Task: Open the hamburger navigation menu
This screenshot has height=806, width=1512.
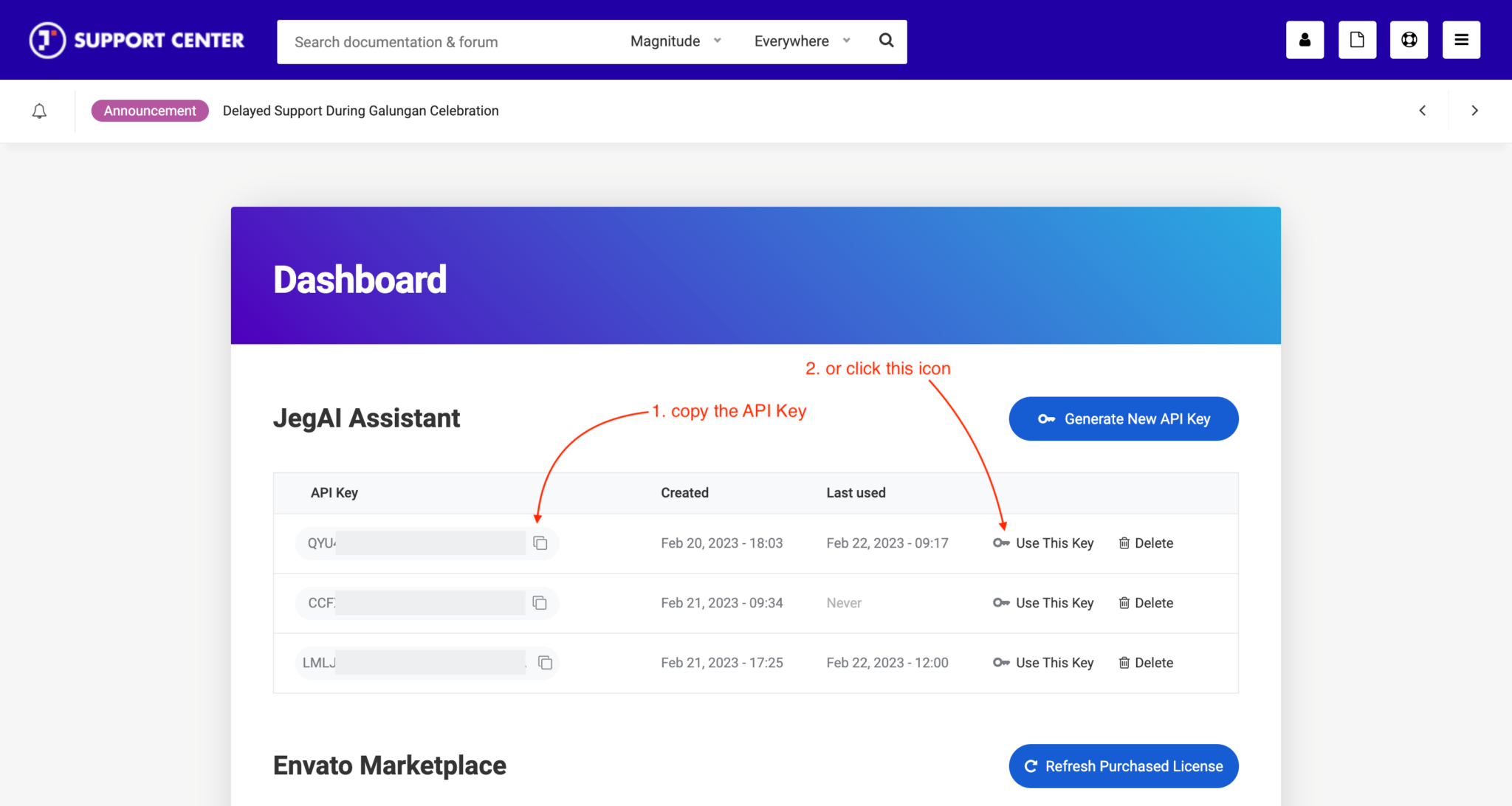Action: coord(1461,40)
